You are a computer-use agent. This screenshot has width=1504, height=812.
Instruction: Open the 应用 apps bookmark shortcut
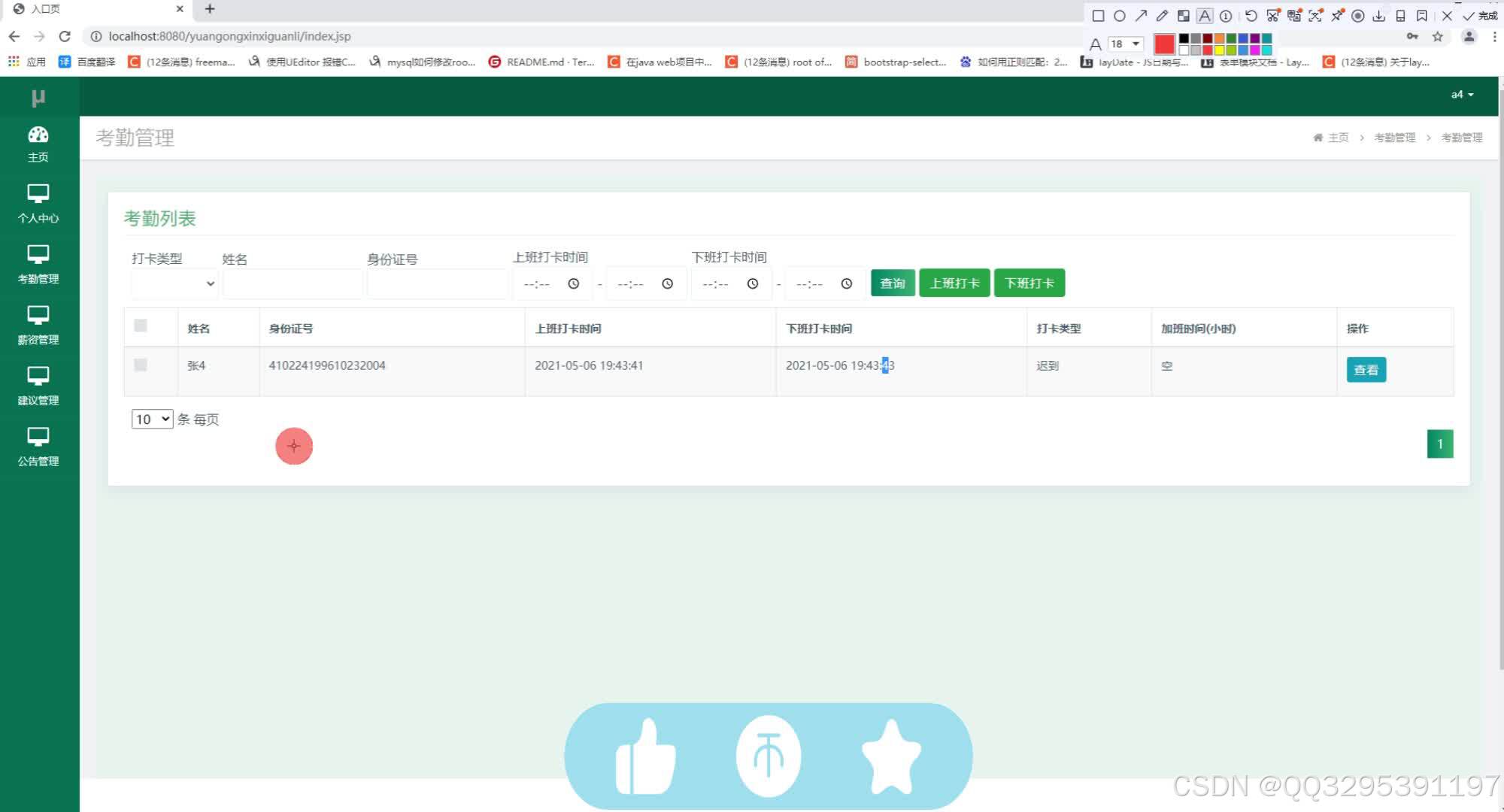[27, 62]
